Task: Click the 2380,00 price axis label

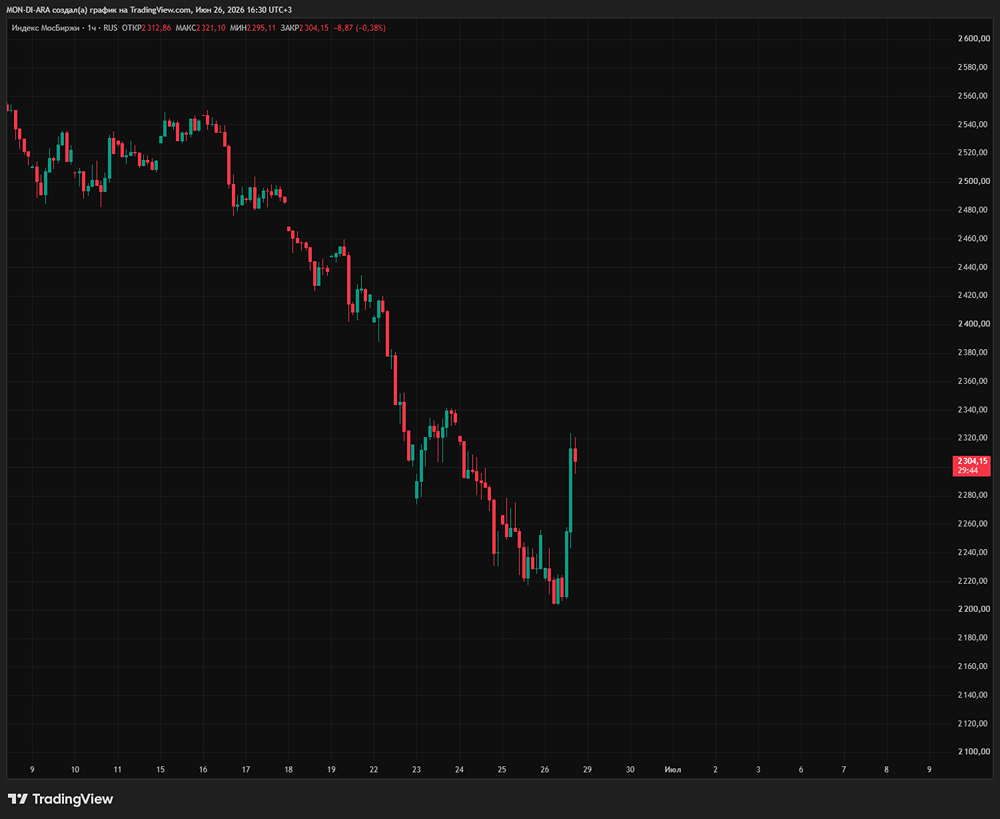Action: tap(973, 353)
